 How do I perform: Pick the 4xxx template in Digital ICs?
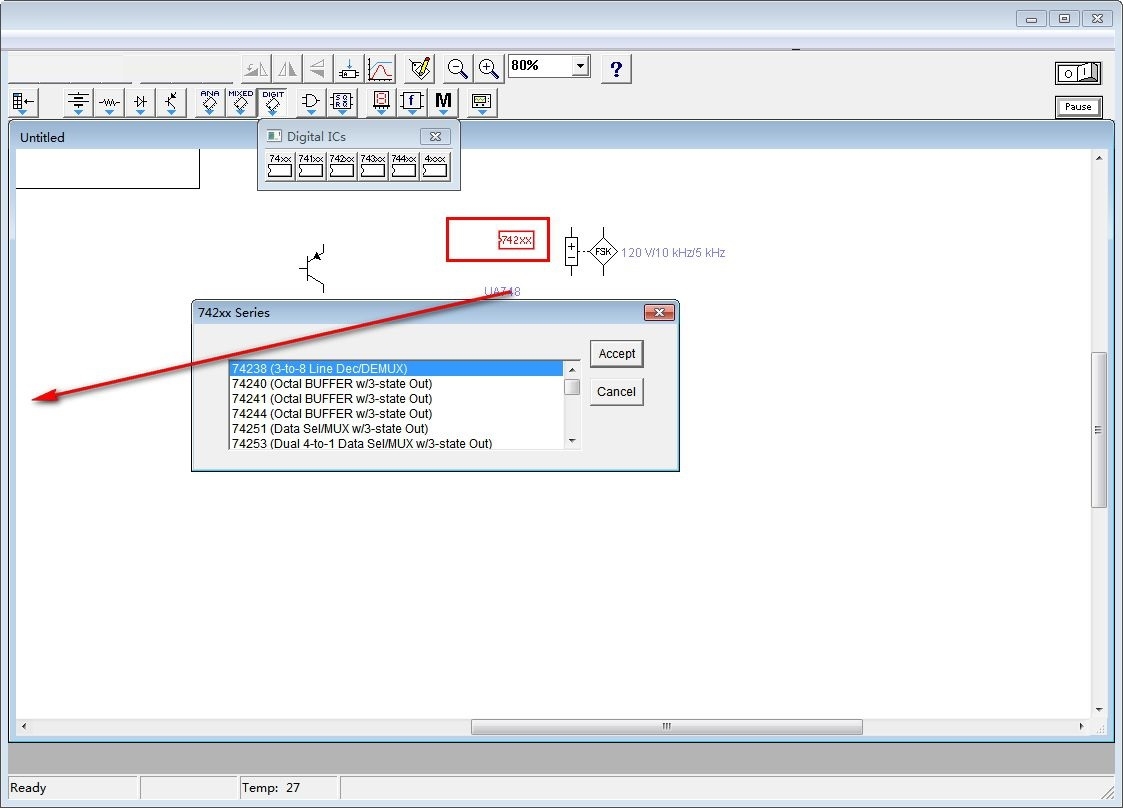pos(435,166)
